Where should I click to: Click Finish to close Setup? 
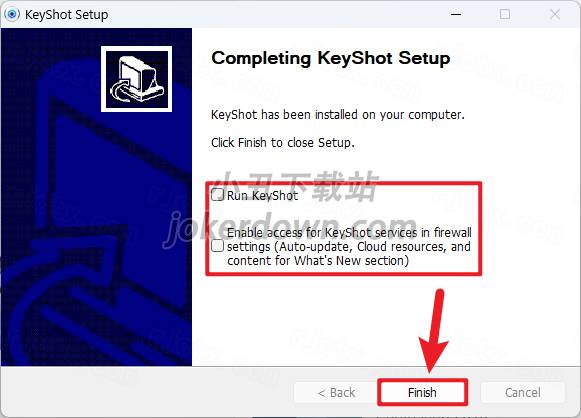pyautogui.click(x=422, y=392)
